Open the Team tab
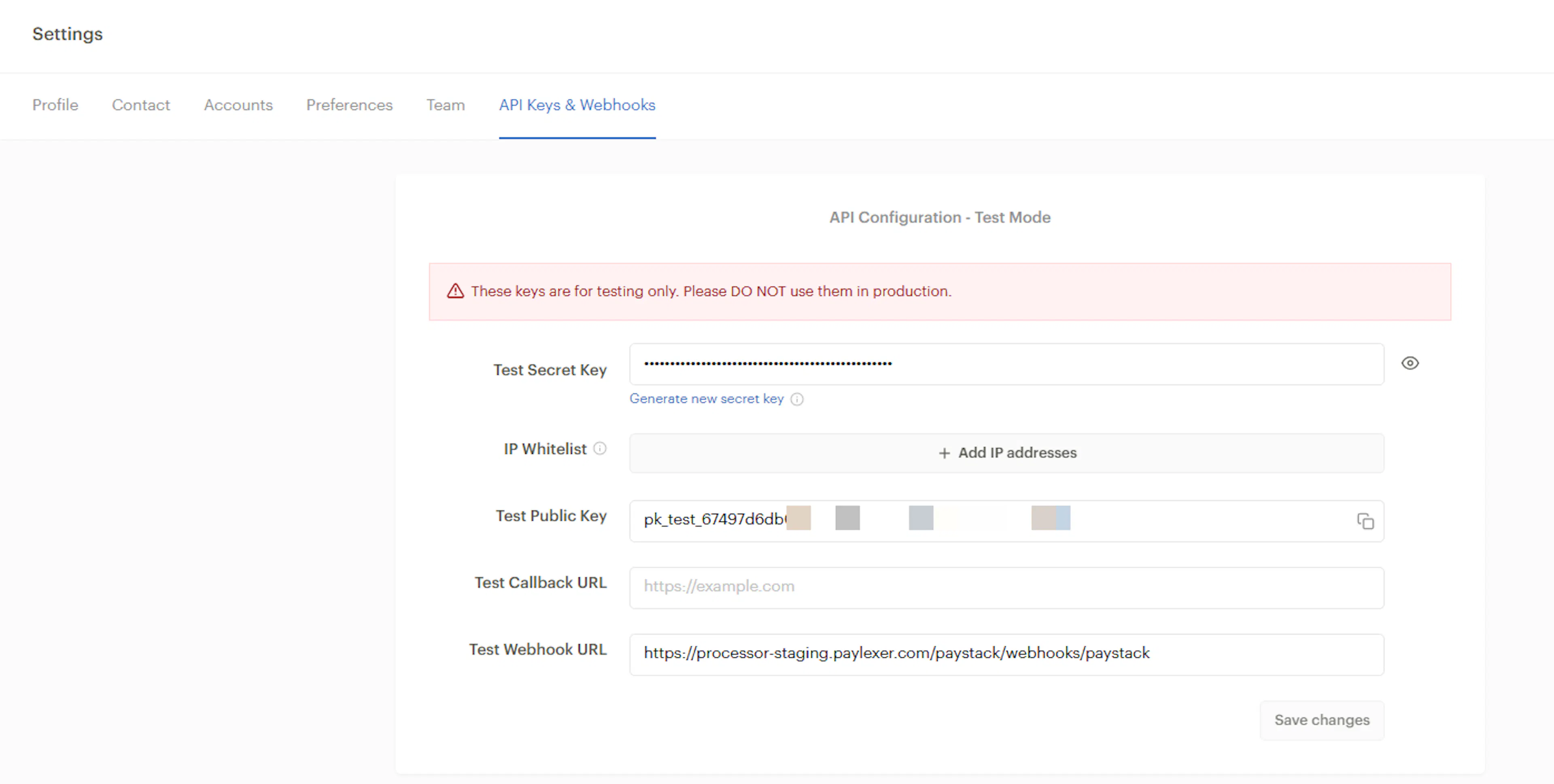1554x784 pixels. tap(445, 105)
